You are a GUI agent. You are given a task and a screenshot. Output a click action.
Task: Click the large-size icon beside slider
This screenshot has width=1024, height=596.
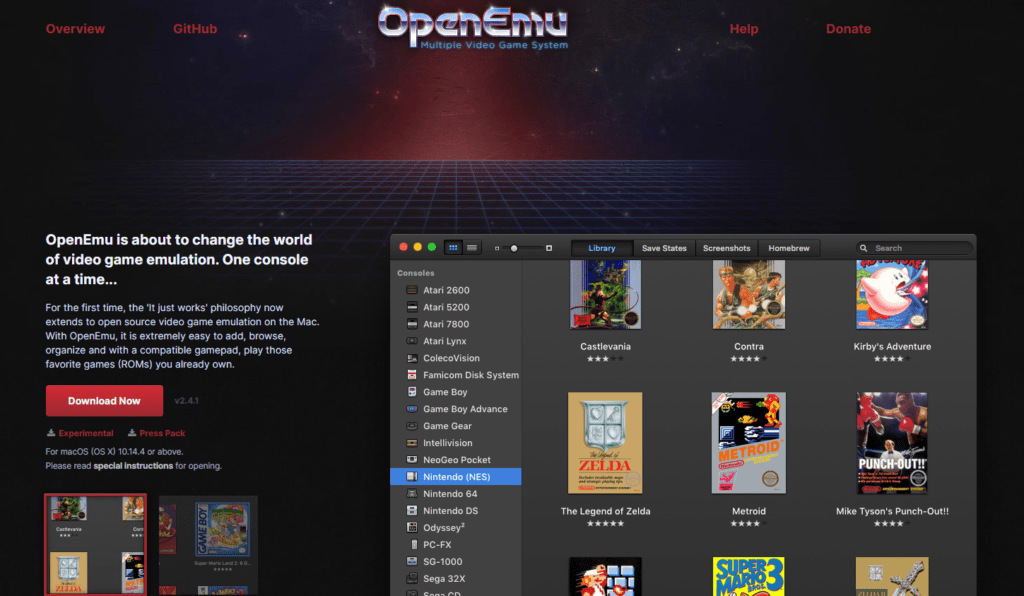(x=549, y=248)
